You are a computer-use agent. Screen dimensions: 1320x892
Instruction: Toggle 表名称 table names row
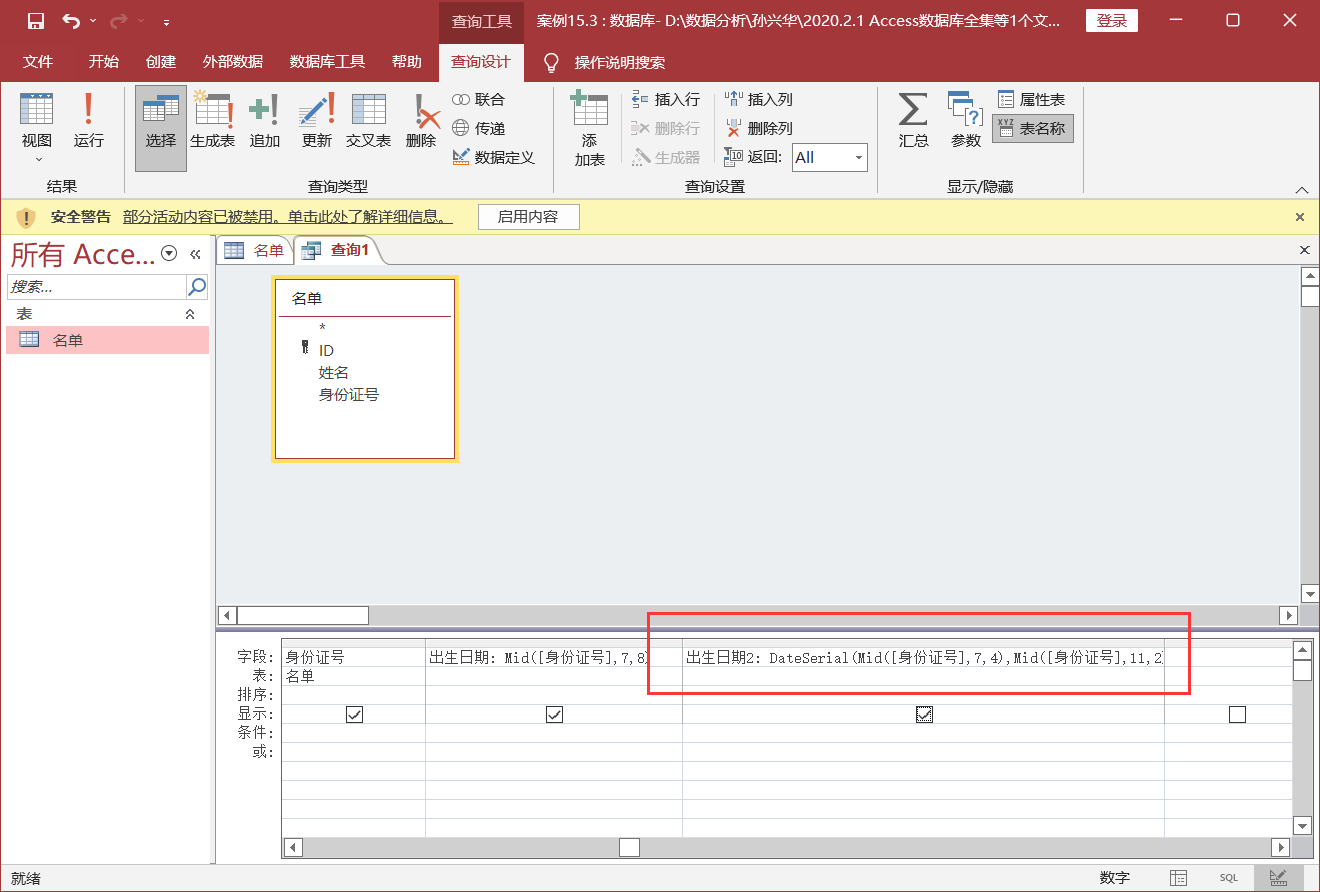(x=1032, y=128)
